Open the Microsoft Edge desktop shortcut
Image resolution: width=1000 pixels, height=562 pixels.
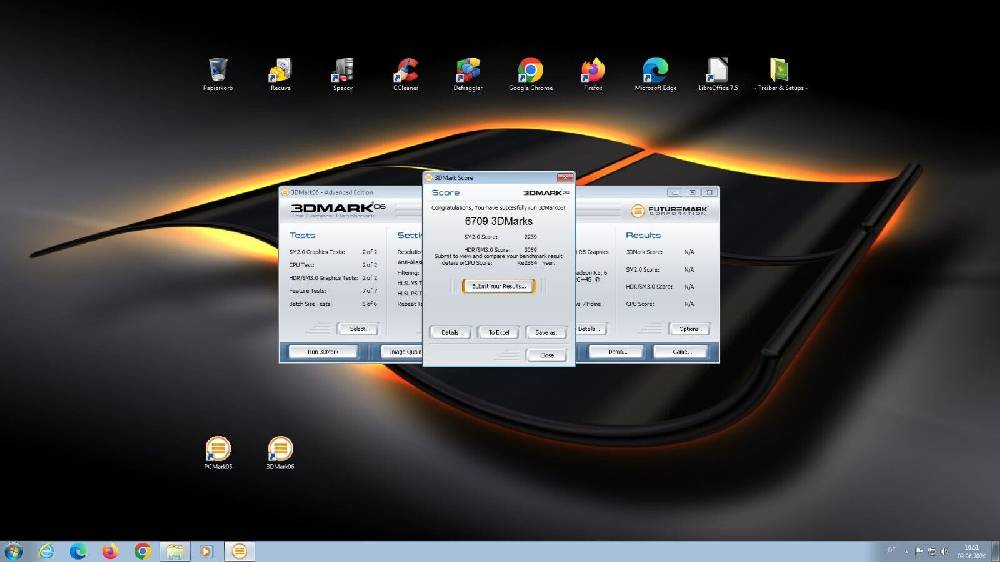click(656, 74)
